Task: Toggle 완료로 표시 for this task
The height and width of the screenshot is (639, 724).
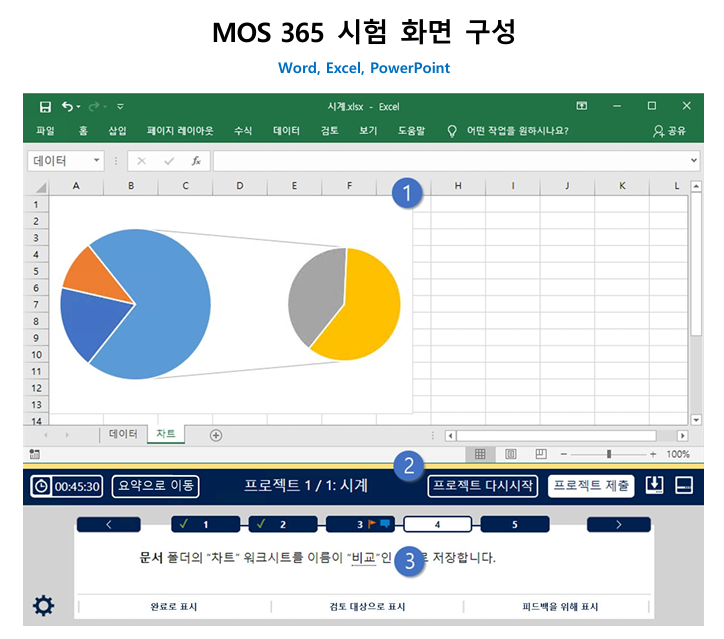Action: (x=174, y=607)
